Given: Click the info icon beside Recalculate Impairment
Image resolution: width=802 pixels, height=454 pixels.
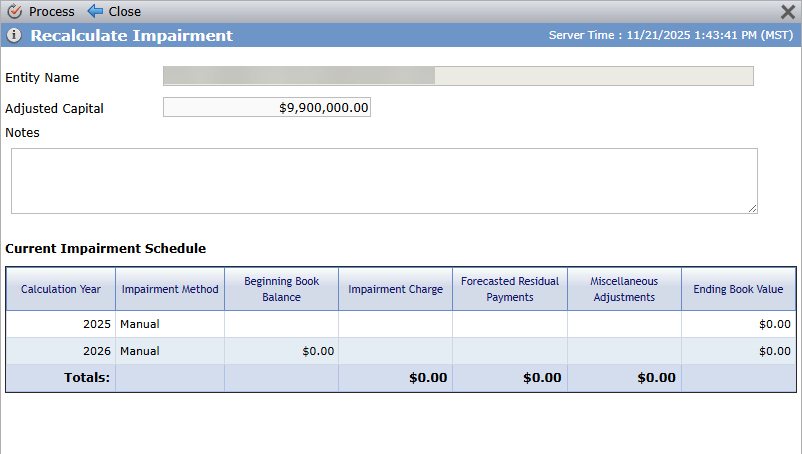Looking at the screenshot, I should [x=14, y=35].
